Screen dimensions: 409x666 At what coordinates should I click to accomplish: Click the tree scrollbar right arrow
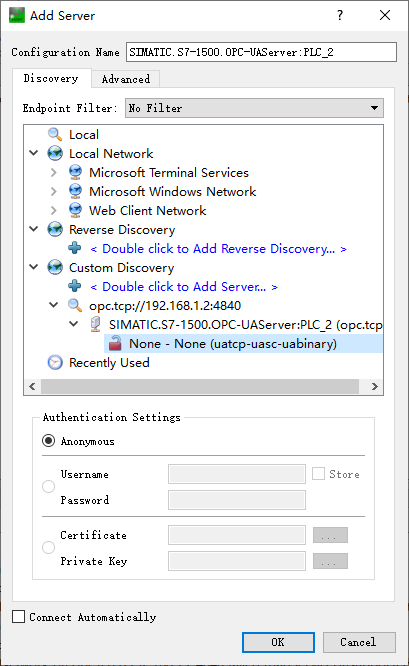click(375, 386)
